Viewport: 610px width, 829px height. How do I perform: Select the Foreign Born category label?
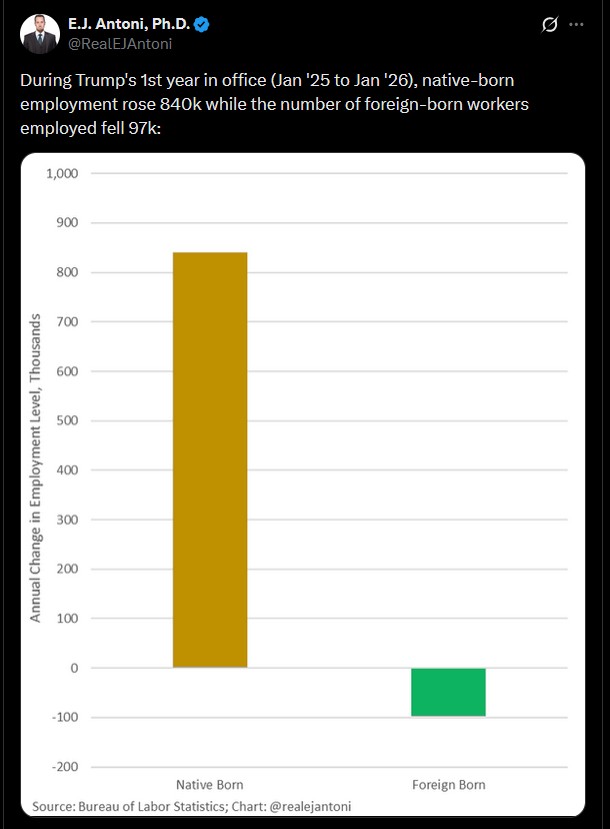pos(448,786)
